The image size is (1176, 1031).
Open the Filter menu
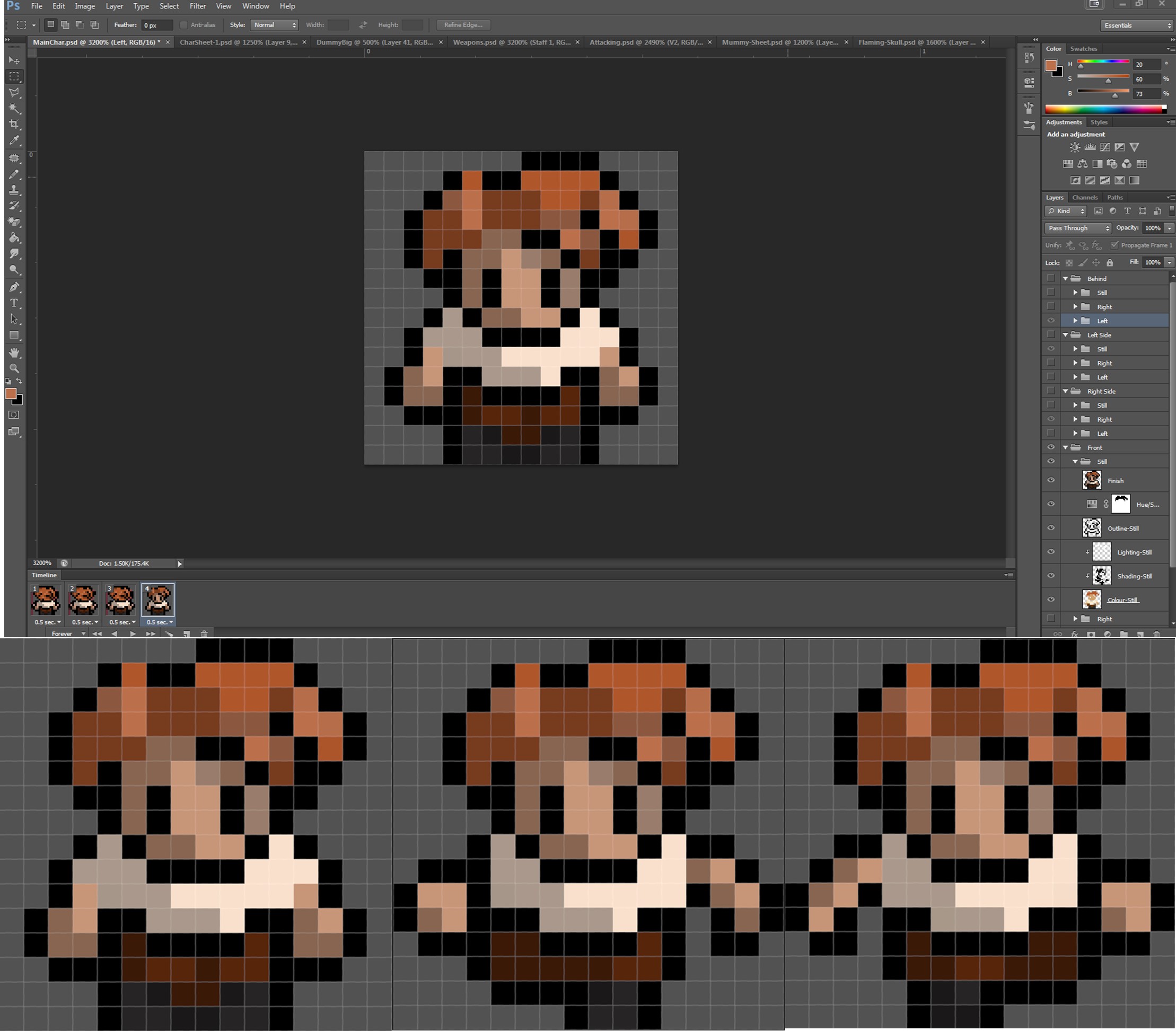point(197,6)
